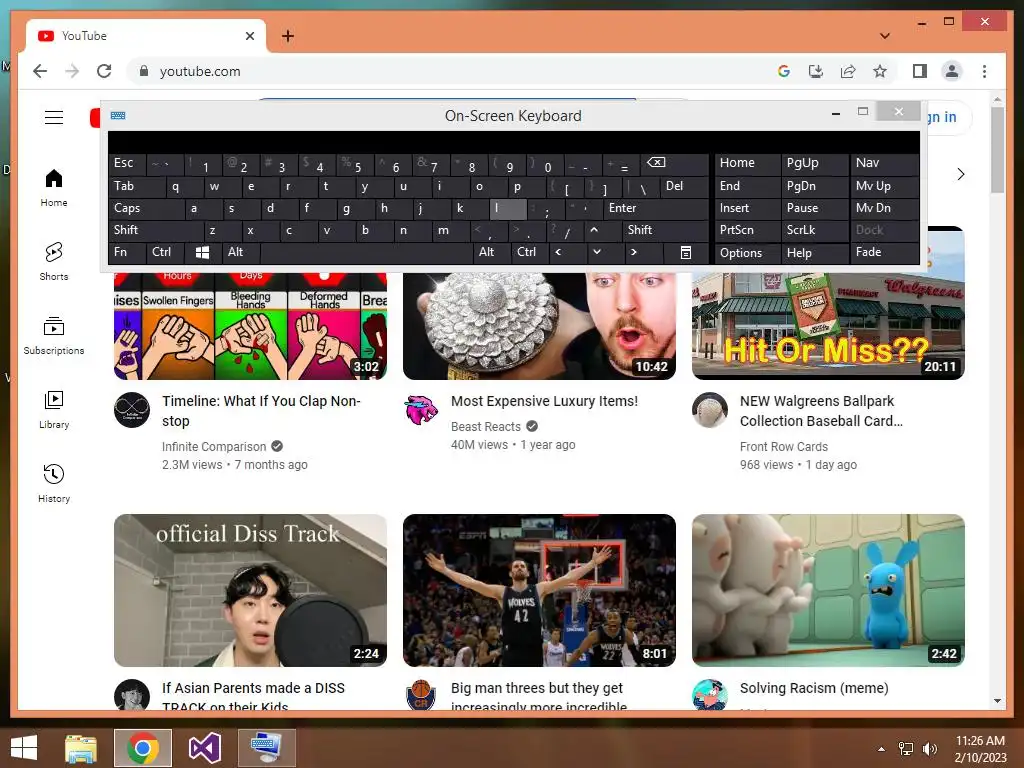Tap the Nav key on the keyboard

point(884,163)
